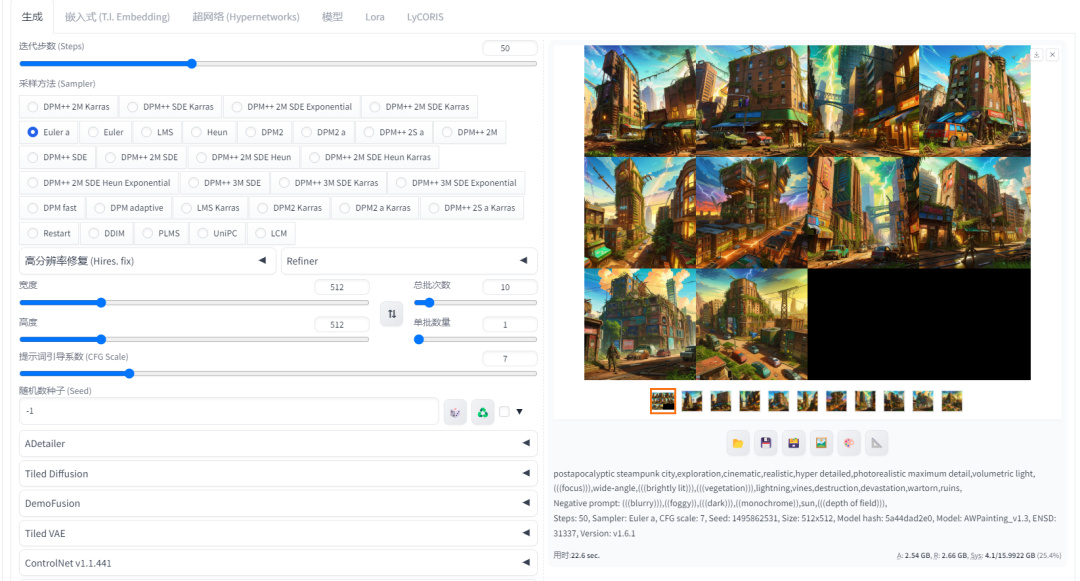Focus the Seed input field showing -1
The width and height of the screenshot is (1080, 581).
229,411
